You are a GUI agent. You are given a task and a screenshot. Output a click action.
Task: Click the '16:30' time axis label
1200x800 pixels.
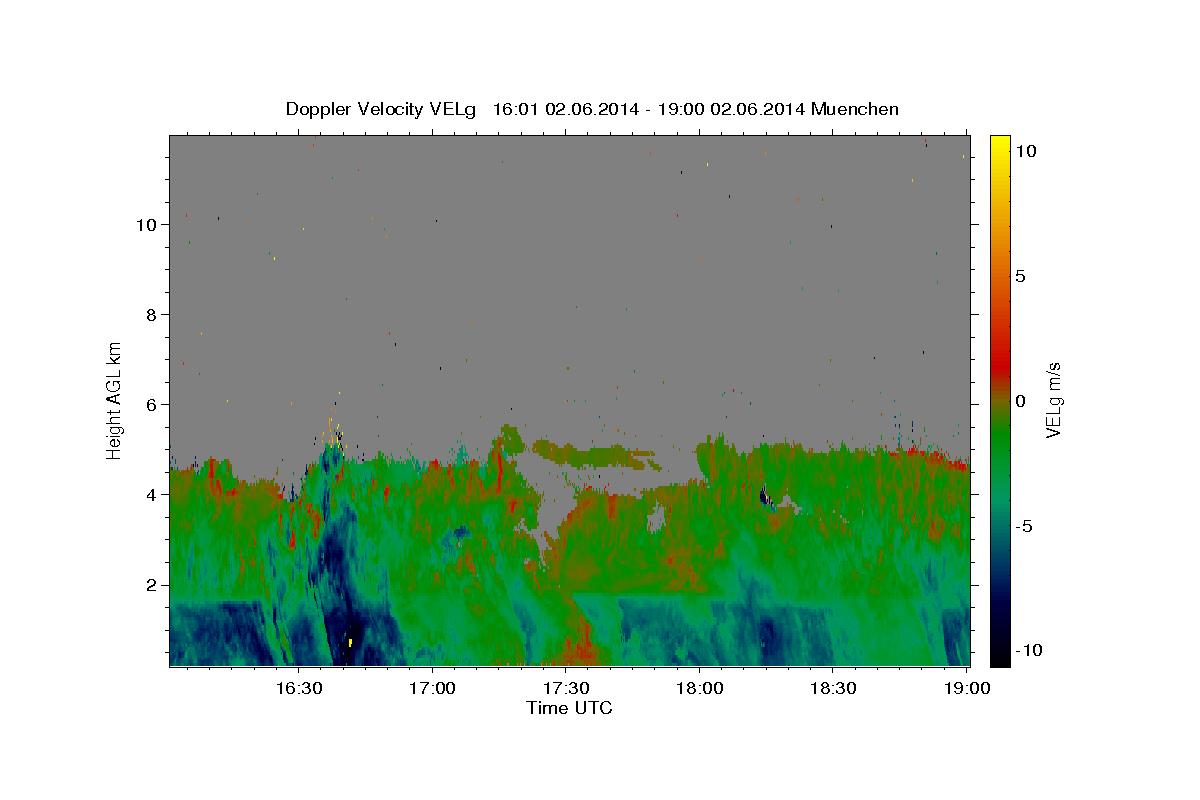[298, 688]
